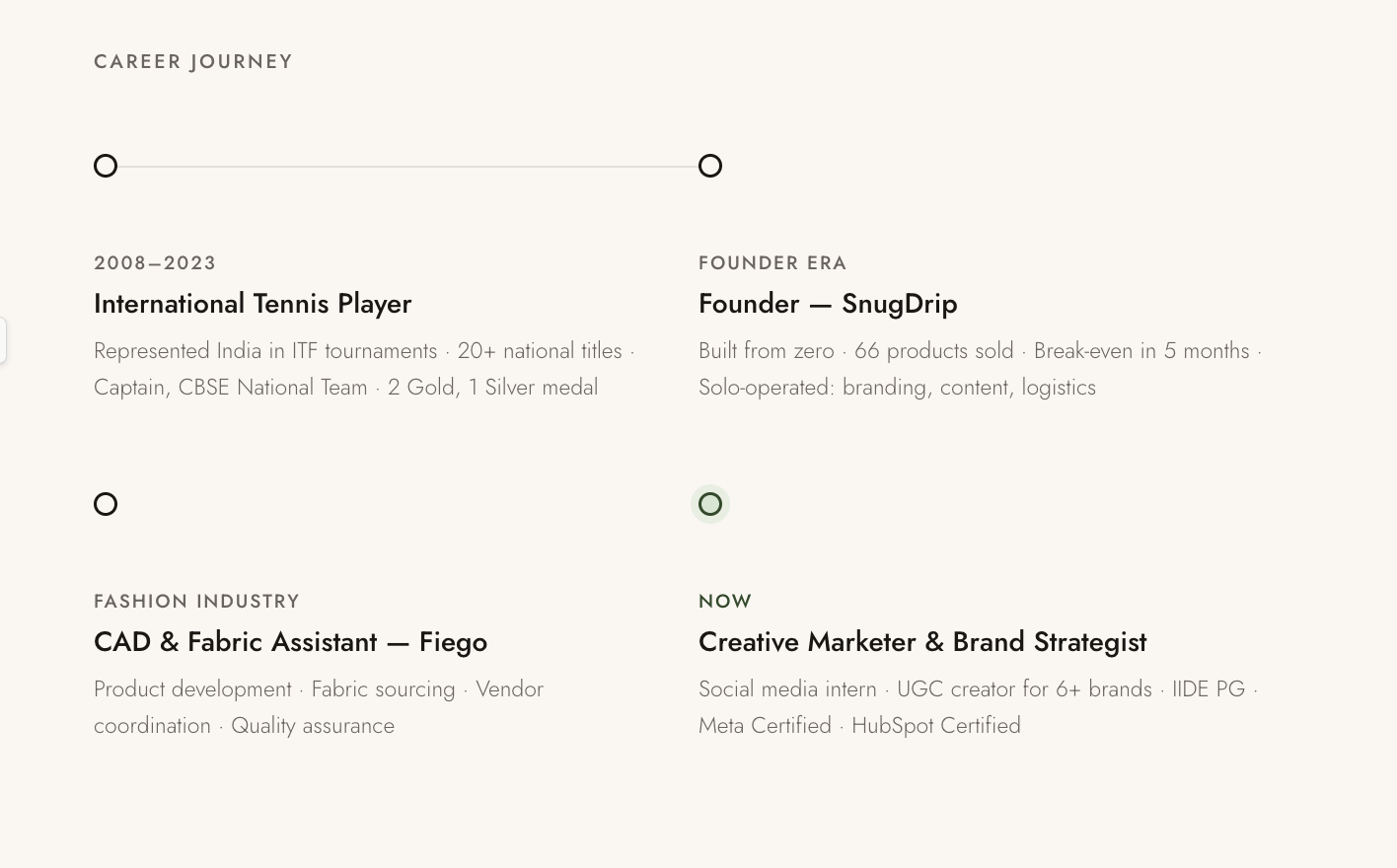Click the '66 products sold' text
The height and width of the screenshot is (868, 1397).
(933, 351)
